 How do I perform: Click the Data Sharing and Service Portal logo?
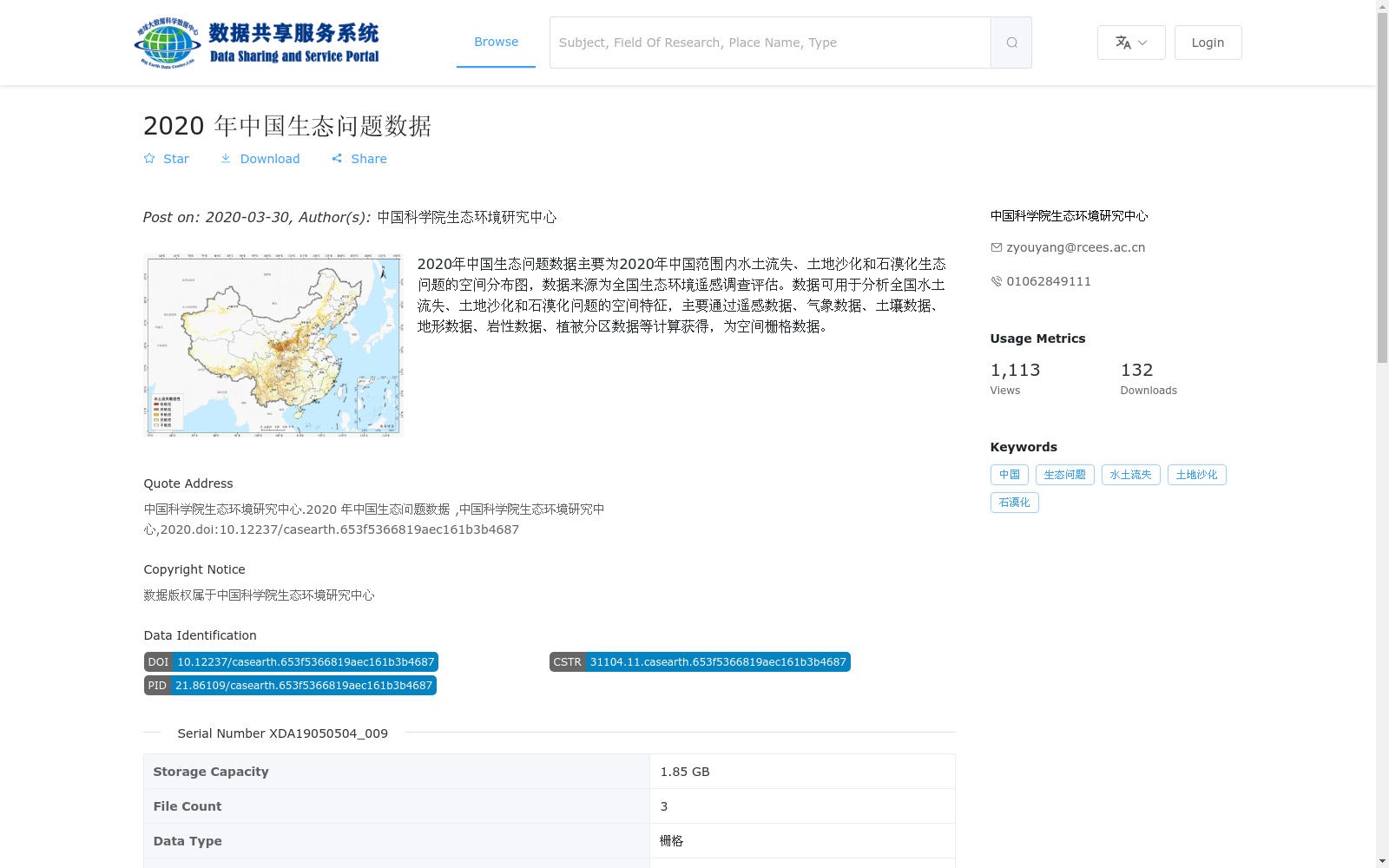(x=257, y=43)
